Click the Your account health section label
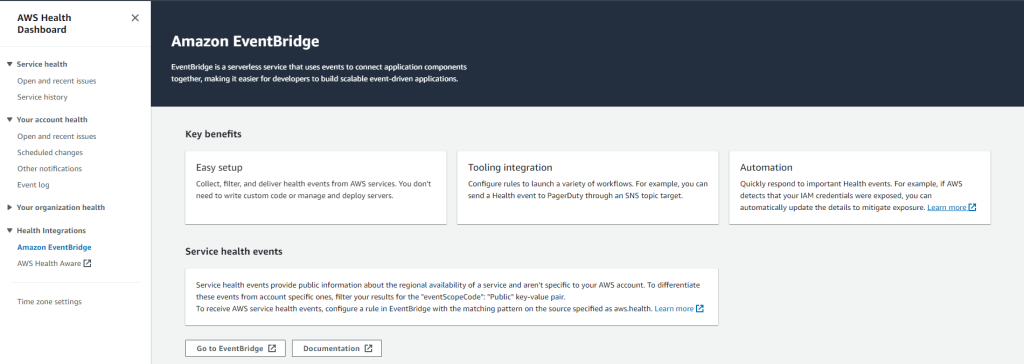 [x=52, y=120]
